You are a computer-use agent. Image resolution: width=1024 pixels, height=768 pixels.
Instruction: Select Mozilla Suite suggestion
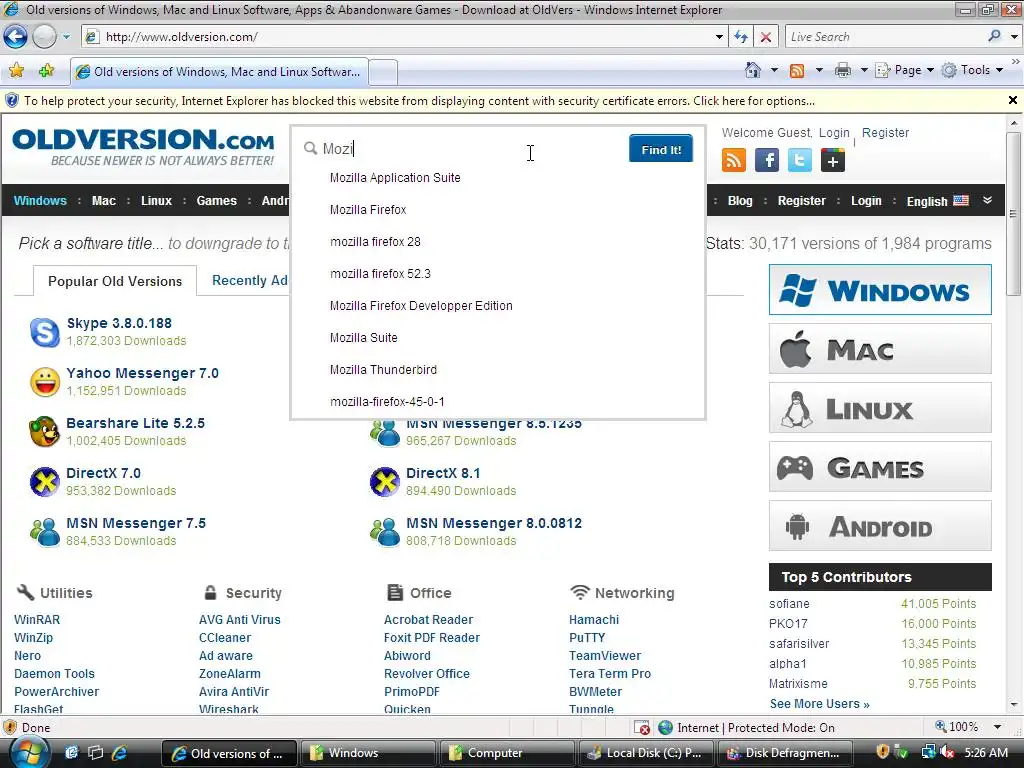363,338
